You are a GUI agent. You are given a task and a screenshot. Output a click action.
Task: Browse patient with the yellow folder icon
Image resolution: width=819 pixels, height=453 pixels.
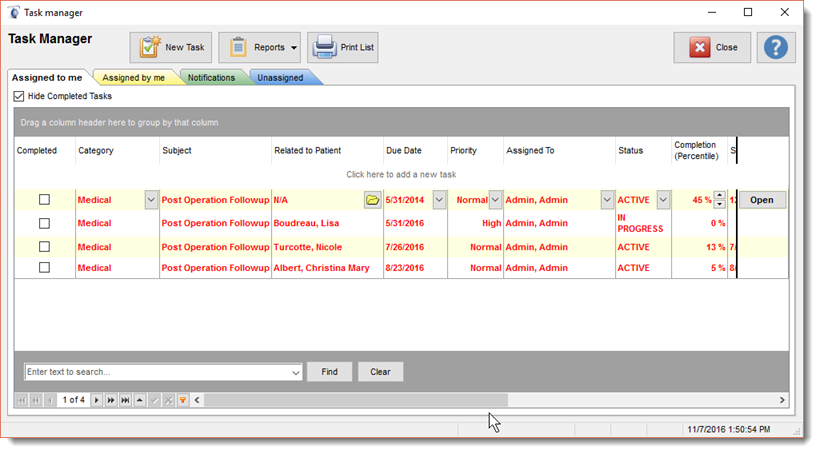[372, 200]
